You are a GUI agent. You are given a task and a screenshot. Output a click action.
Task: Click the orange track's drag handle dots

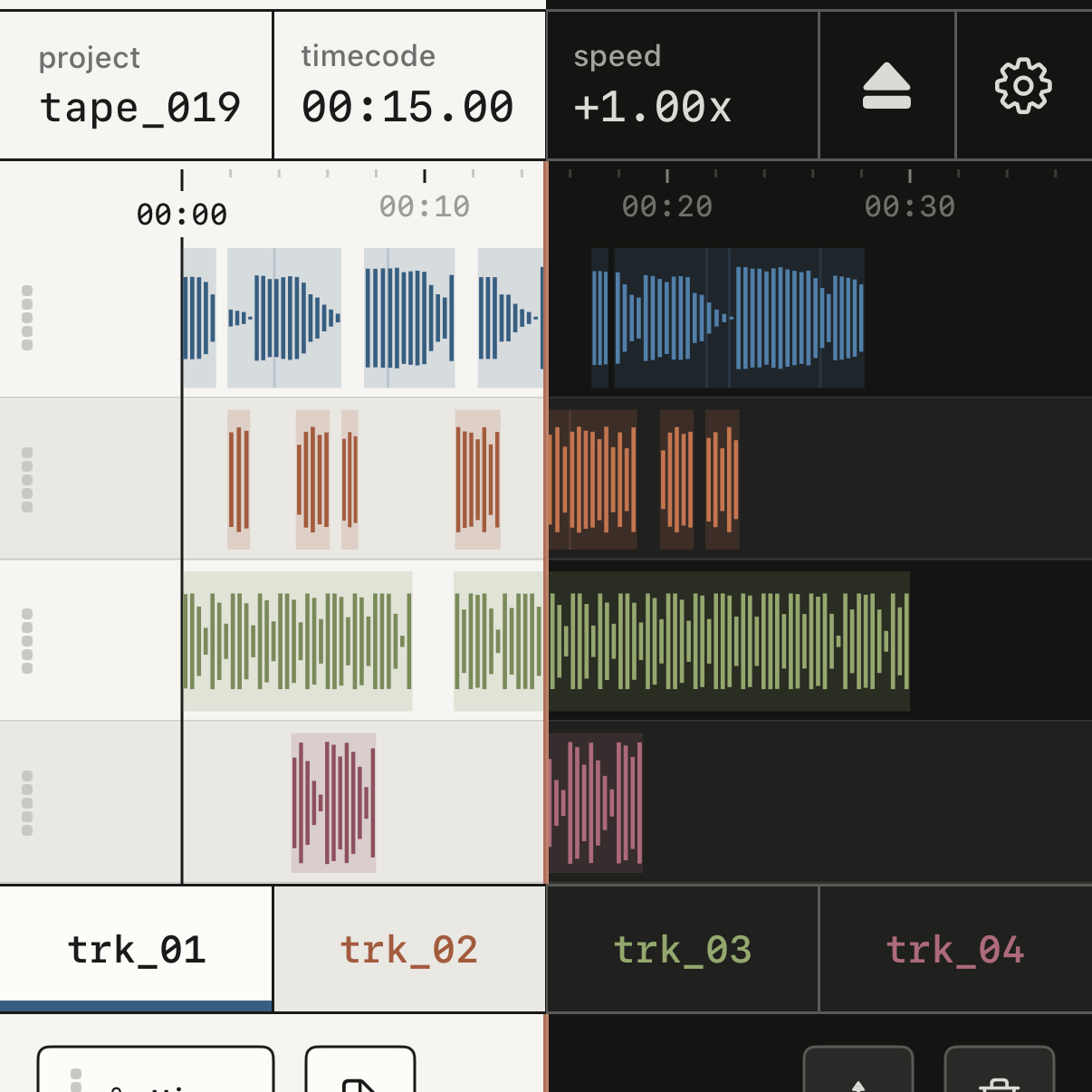[x=27, y=480]
